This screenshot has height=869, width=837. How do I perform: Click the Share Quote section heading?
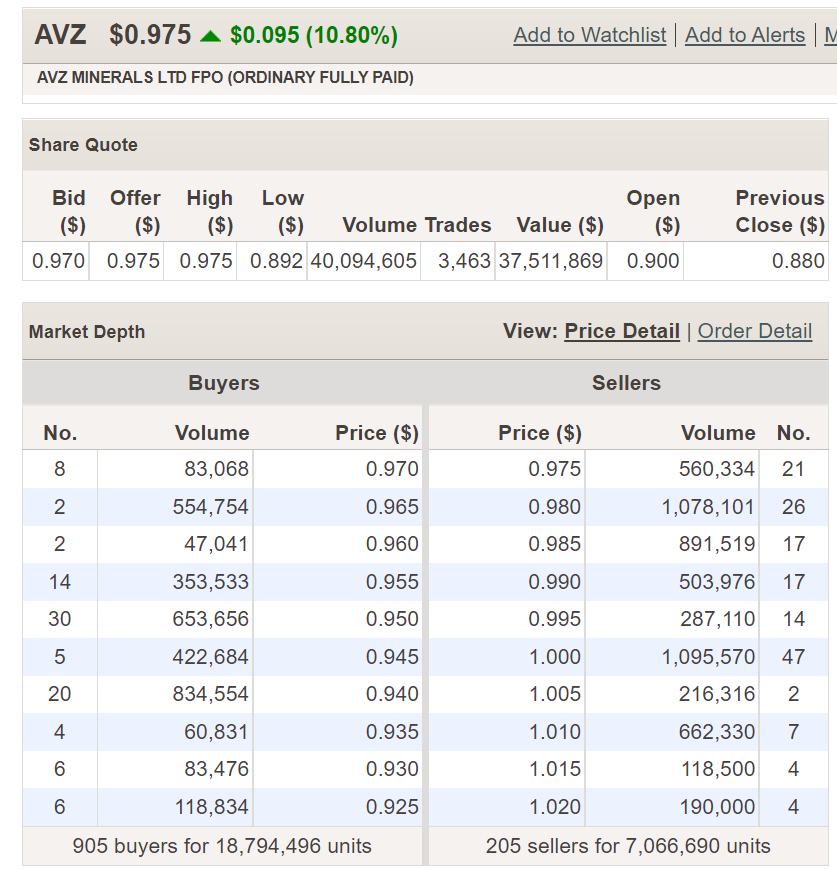click(x=83, y=145)
